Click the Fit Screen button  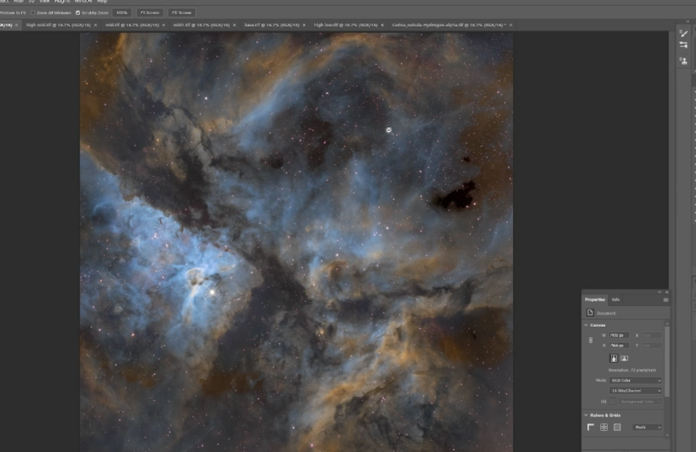[x=150, y=13]
